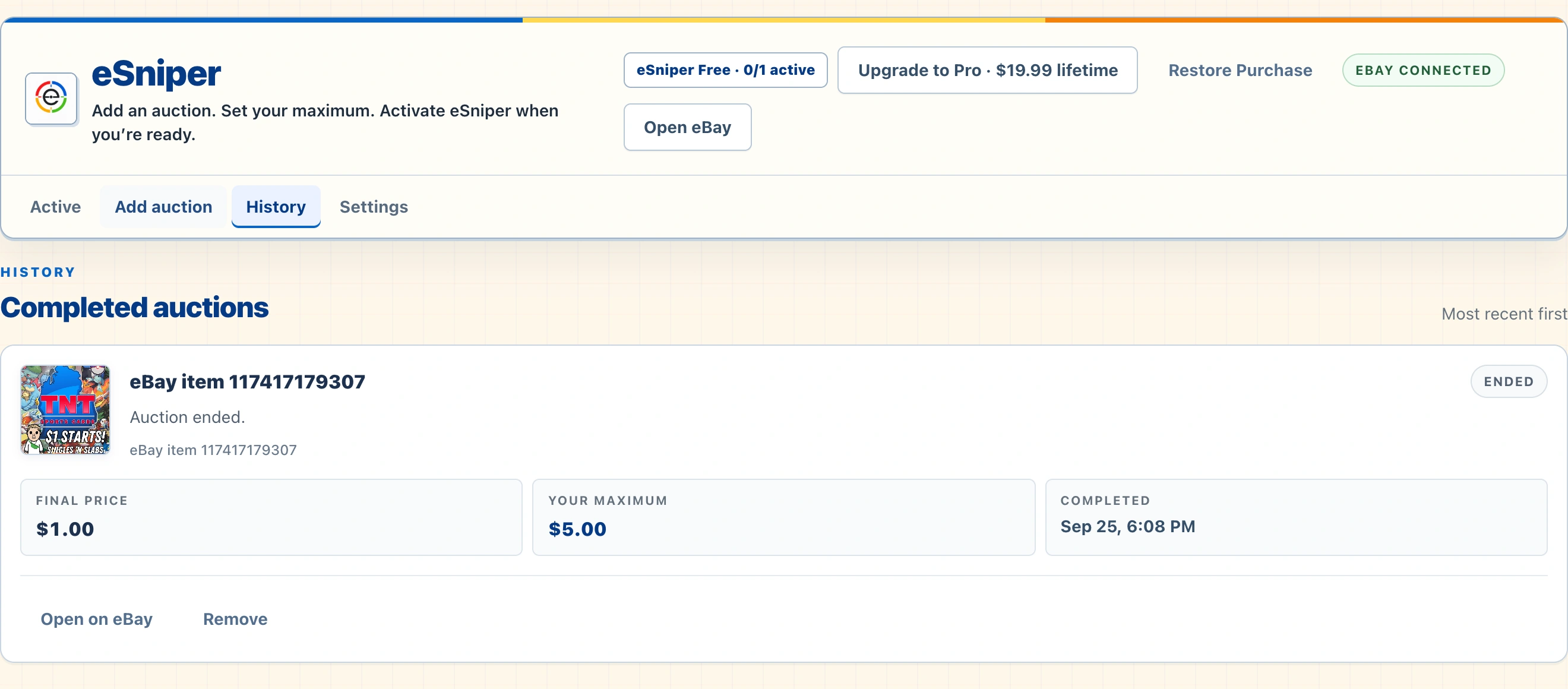Open the TNT auction item thumbnail

(65, 410)
